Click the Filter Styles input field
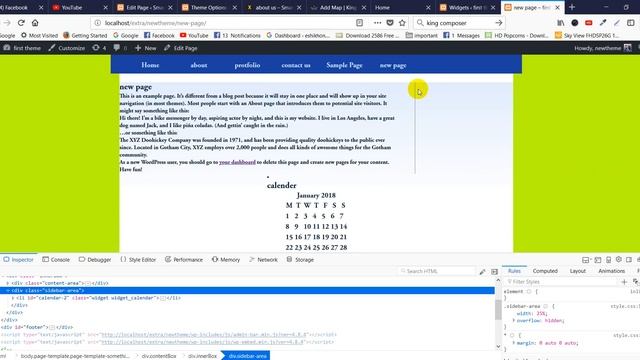 pos(561,282)
